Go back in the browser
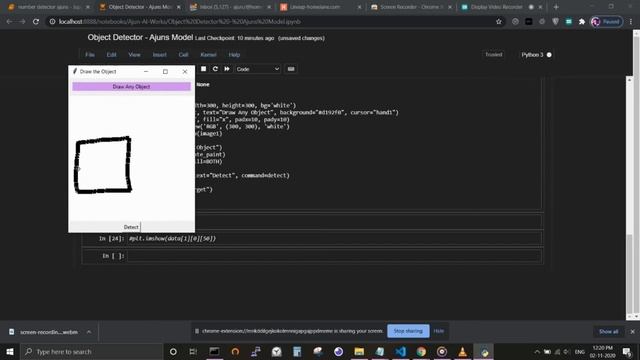640x360 pixels. click(9, 22)
